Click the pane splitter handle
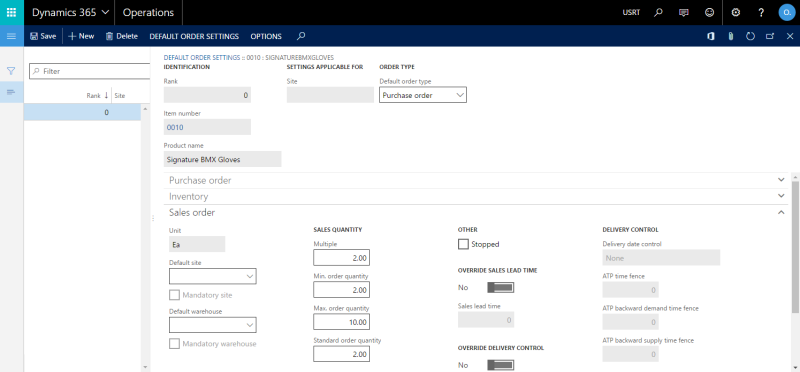 click(x=153, y=218)
